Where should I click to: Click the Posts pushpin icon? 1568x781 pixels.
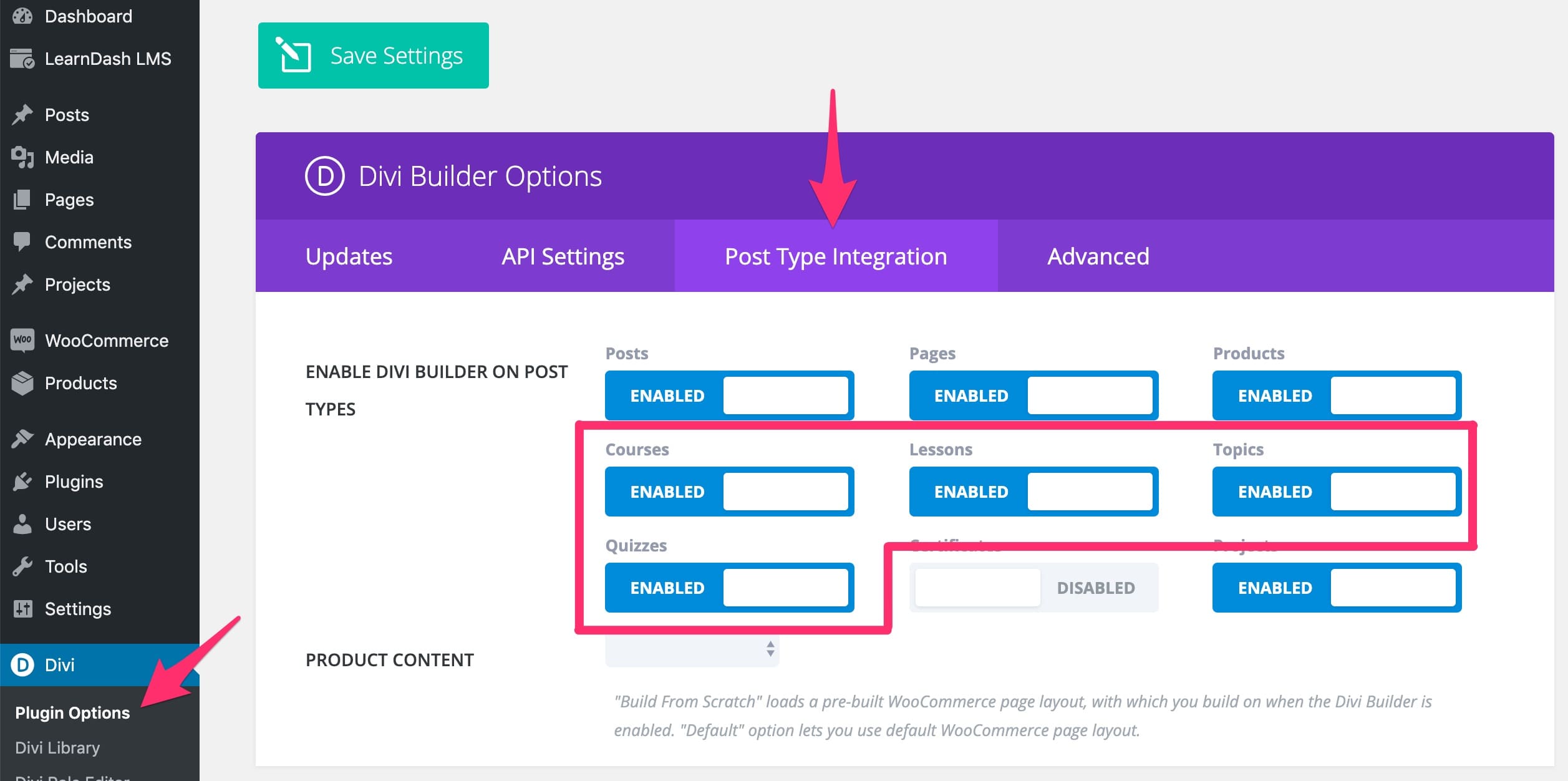pos(22,115)
